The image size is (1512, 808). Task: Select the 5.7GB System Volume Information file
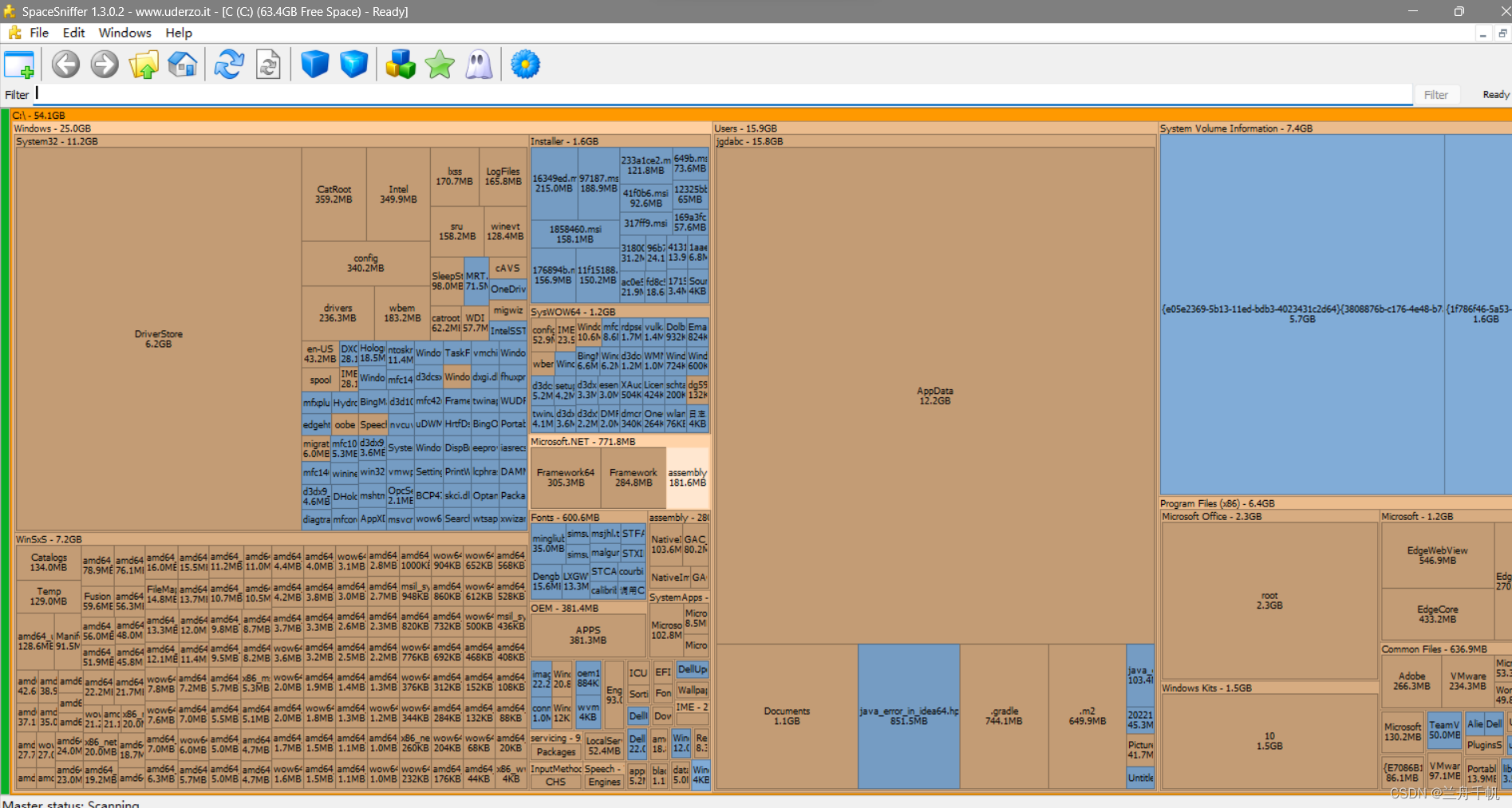tap(1302, 313)
